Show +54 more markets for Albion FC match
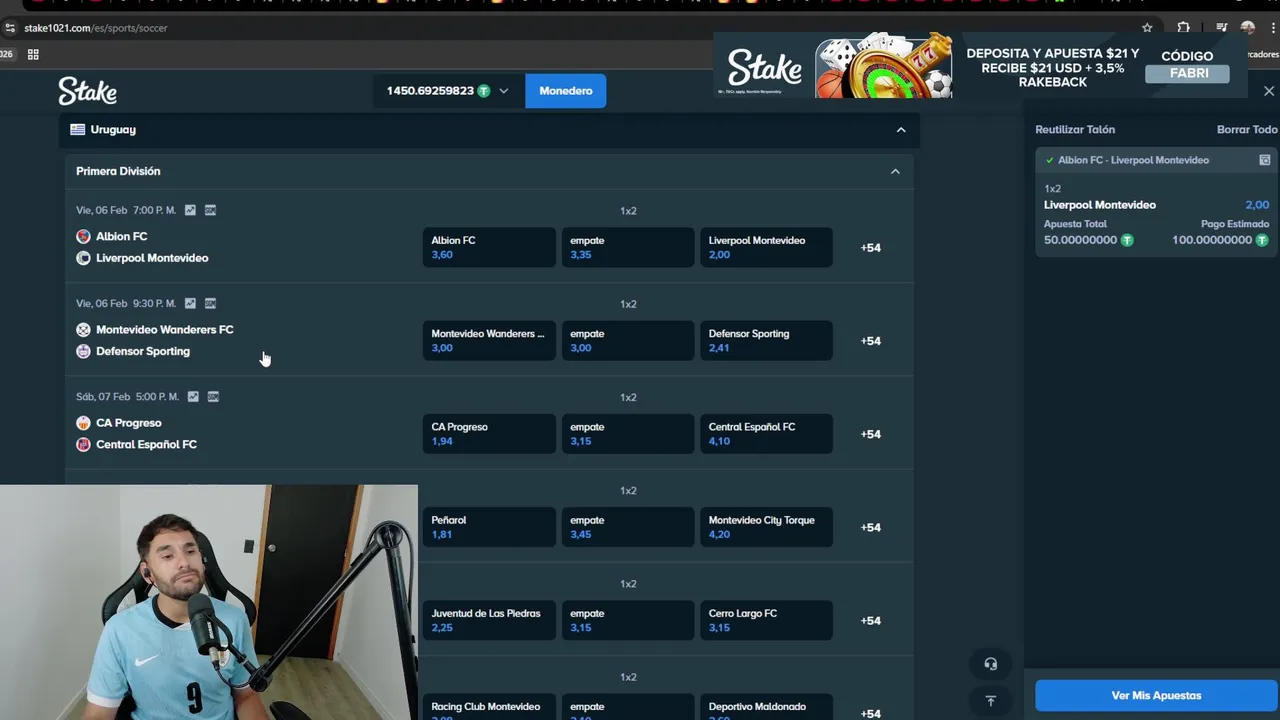This screenshot has width=1280, height=720. [871, 248]
